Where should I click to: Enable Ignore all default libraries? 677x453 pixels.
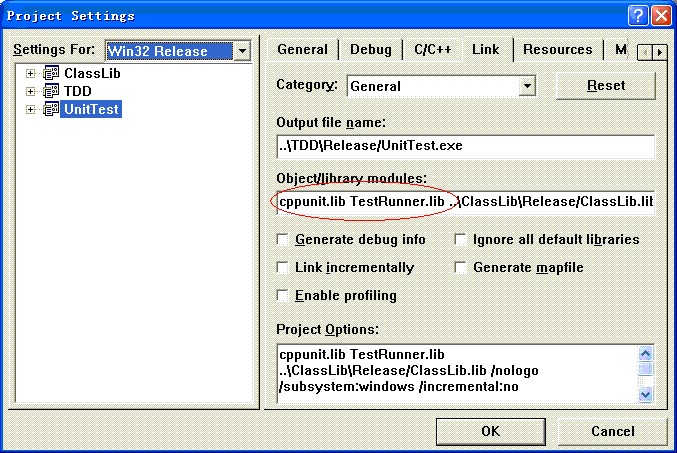point(461,240)
